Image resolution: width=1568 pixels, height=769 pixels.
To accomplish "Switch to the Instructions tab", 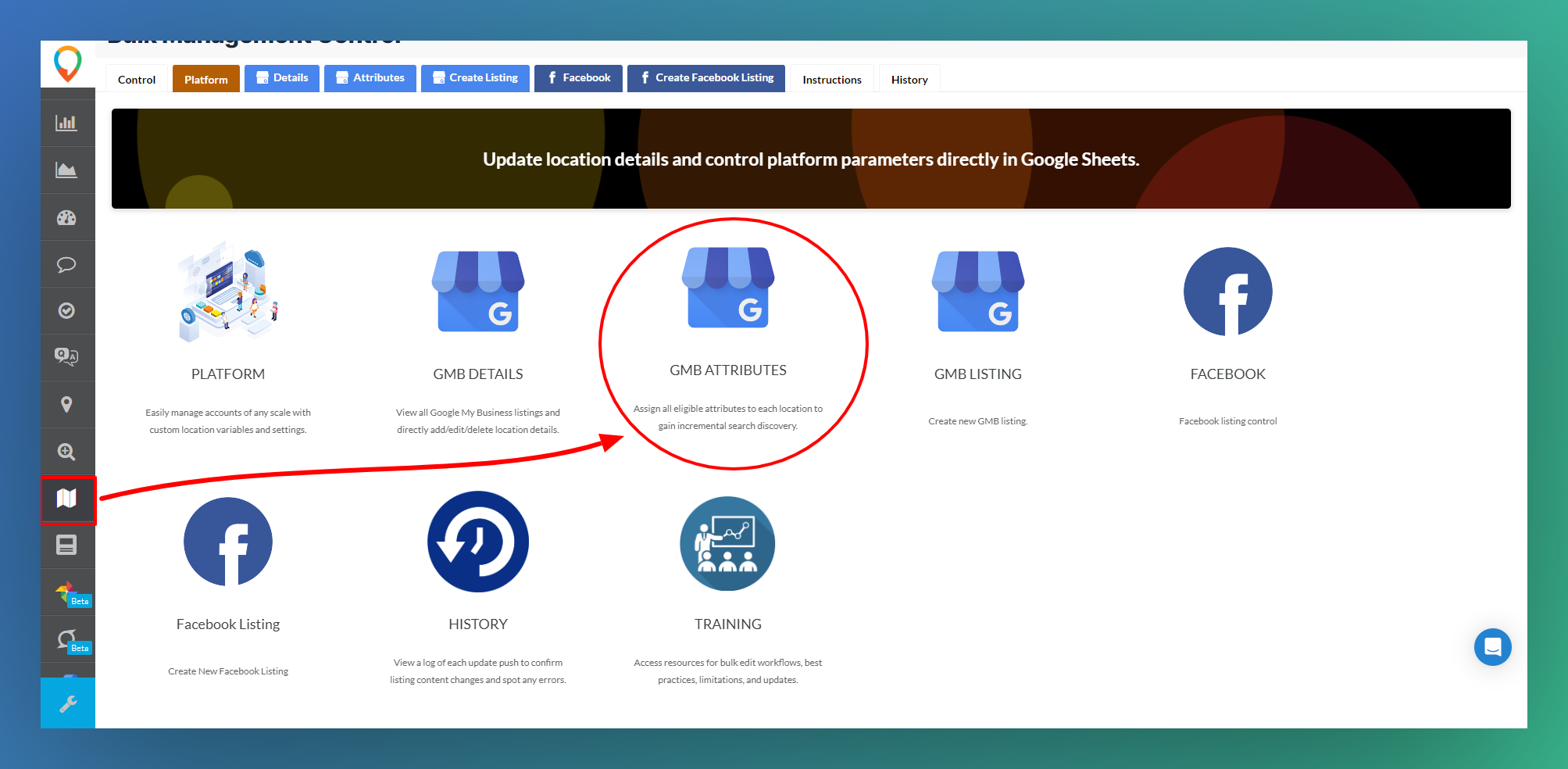I will tap(832, 79).
